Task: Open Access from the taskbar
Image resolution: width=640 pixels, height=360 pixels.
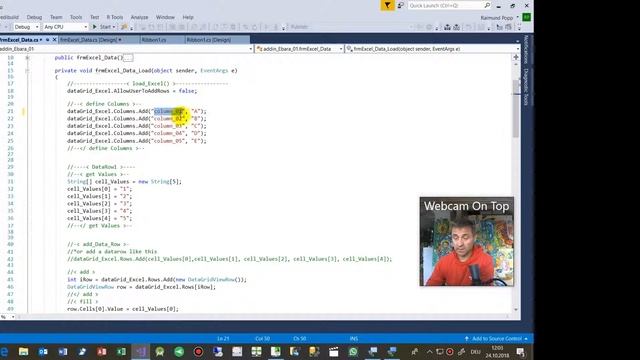Action: [102, 351]
